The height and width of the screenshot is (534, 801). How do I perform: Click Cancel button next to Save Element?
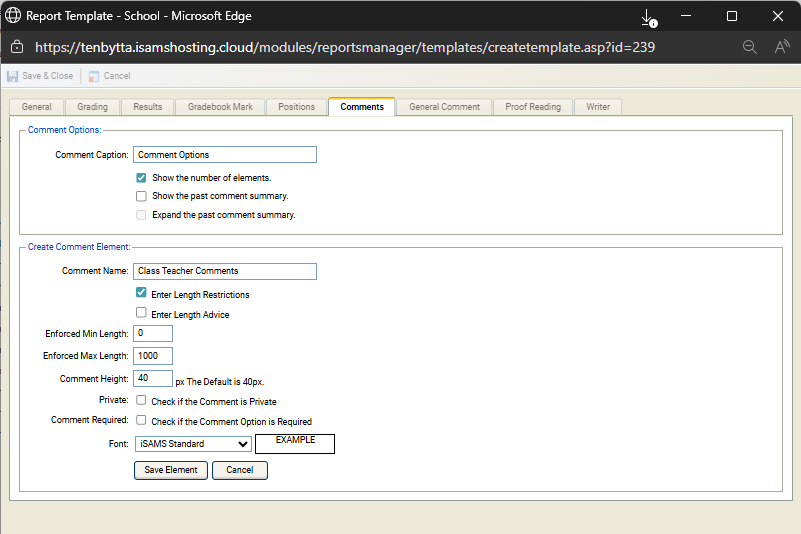point(239,470)
